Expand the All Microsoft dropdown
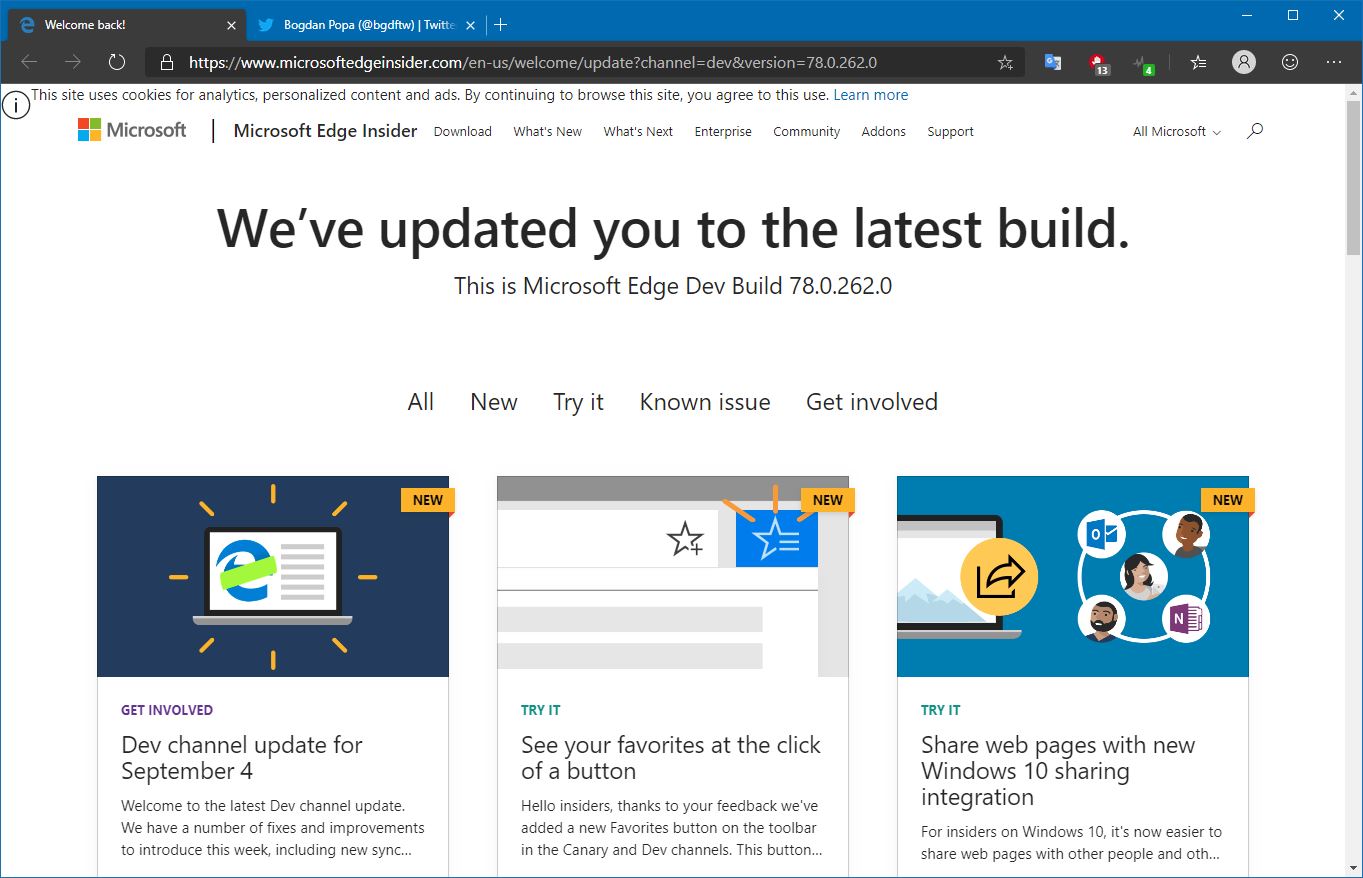Screen dimensions: 1363x878 coord(1176,131)
